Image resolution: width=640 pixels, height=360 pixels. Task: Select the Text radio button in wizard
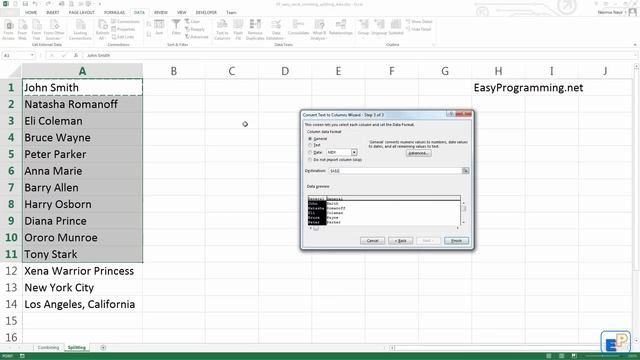pyautogui.click(x=310, y=145)
